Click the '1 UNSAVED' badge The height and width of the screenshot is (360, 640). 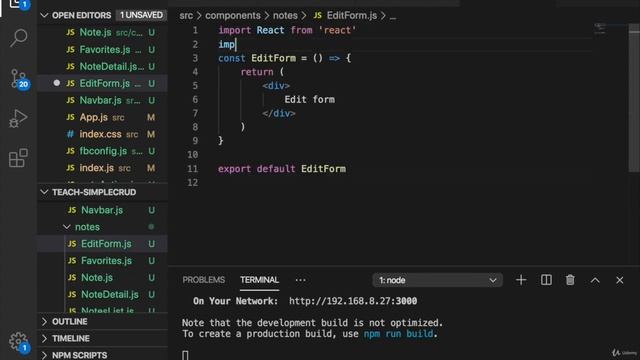141,15
